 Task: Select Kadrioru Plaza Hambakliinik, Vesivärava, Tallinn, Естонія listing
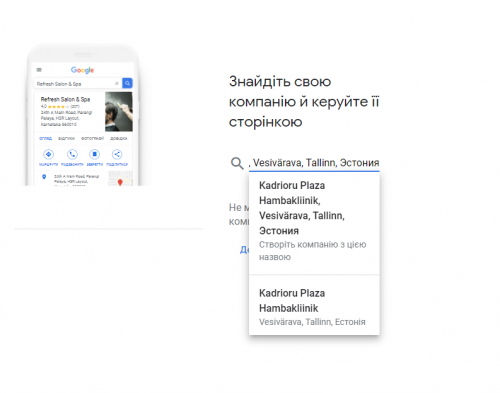[x=314, y=306]
